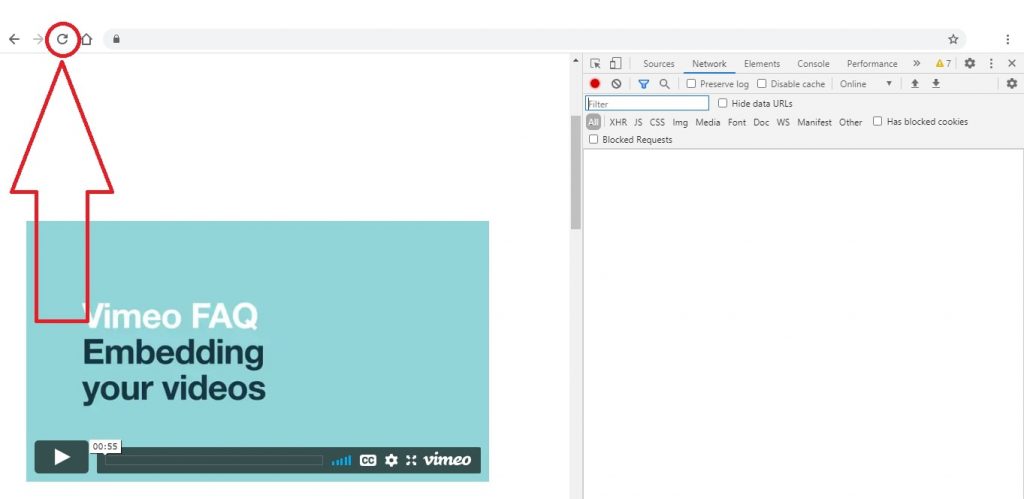Image resolution: width=1024 pixels, height=499 pixels.
Task: Toggle the network filter funnel icon
Action: pos(643,84)
